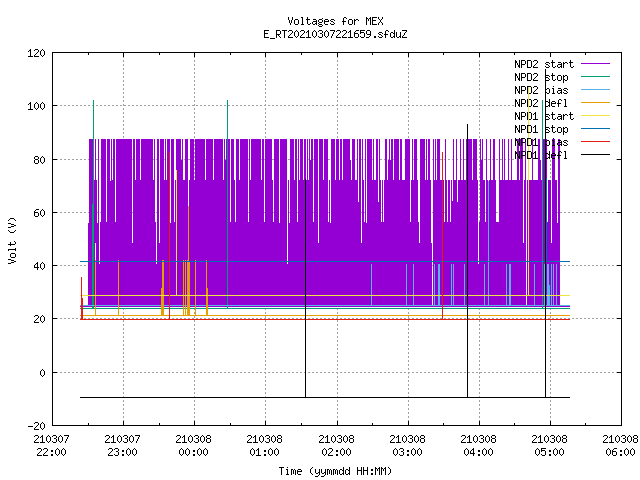
Task: Click the x-axis tick '210308 00:00'
Action: 194,446
